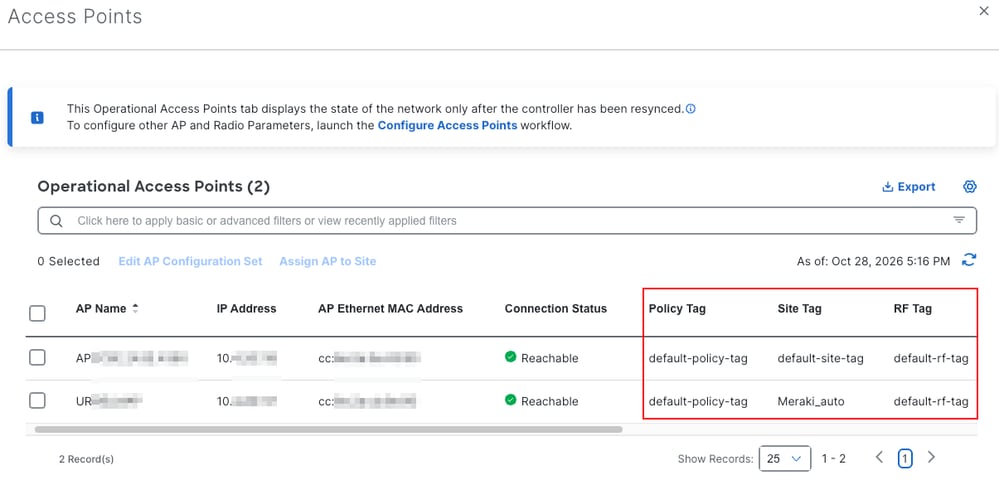Screen dimensions: 999x490
Task: Close the Access Points panel
Action: 984,11
